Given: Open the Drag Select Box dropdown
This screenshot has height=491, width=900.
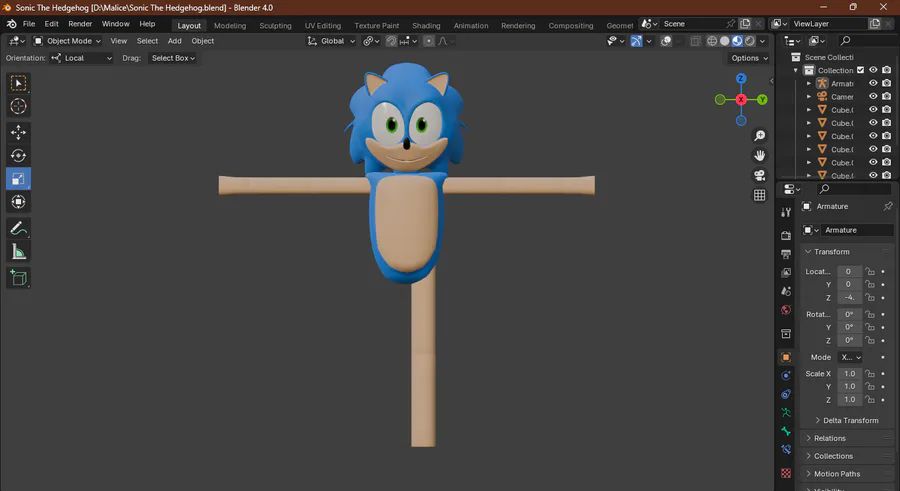Looking at the screenshot, I should [x=173, y=58].
